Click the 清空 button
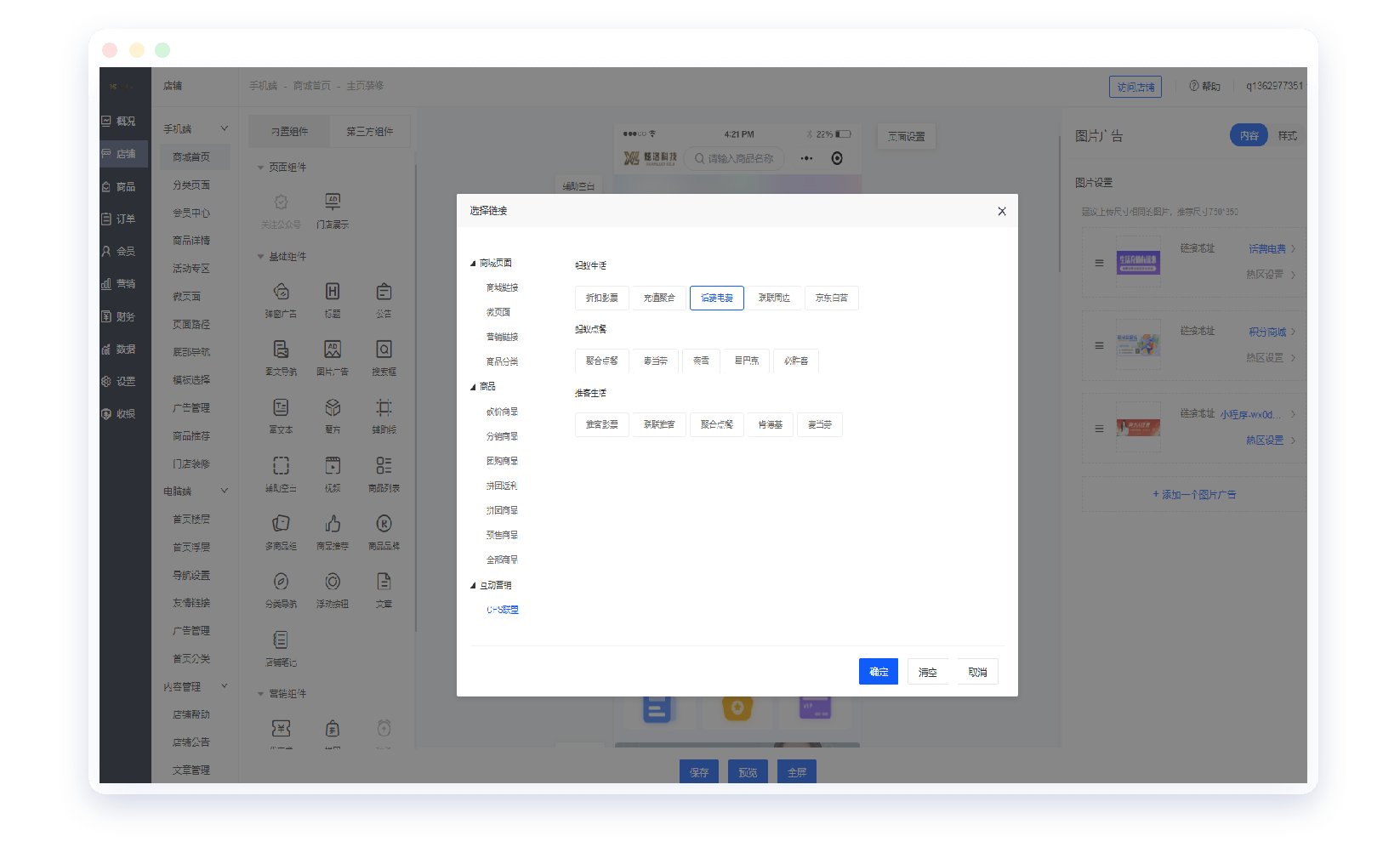This screenshot has height=847, width=1400. [927, 672]
